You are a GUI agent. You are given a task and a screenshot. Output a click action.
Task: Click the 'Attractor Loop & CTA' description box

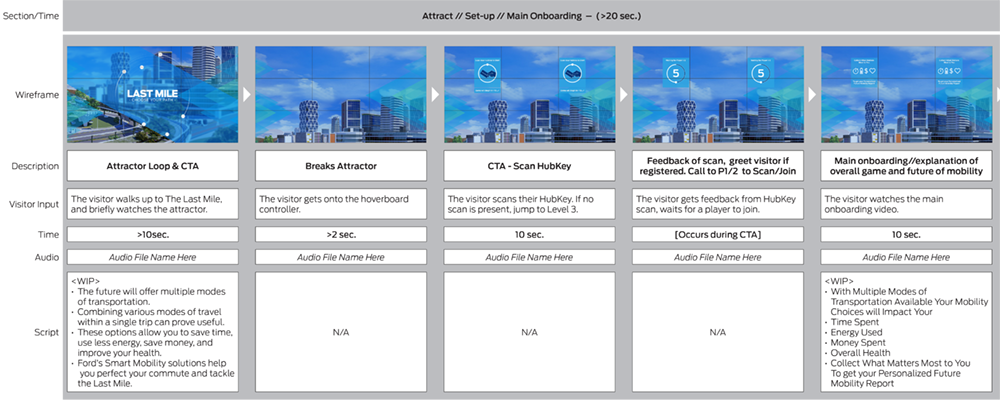[152, 165]
